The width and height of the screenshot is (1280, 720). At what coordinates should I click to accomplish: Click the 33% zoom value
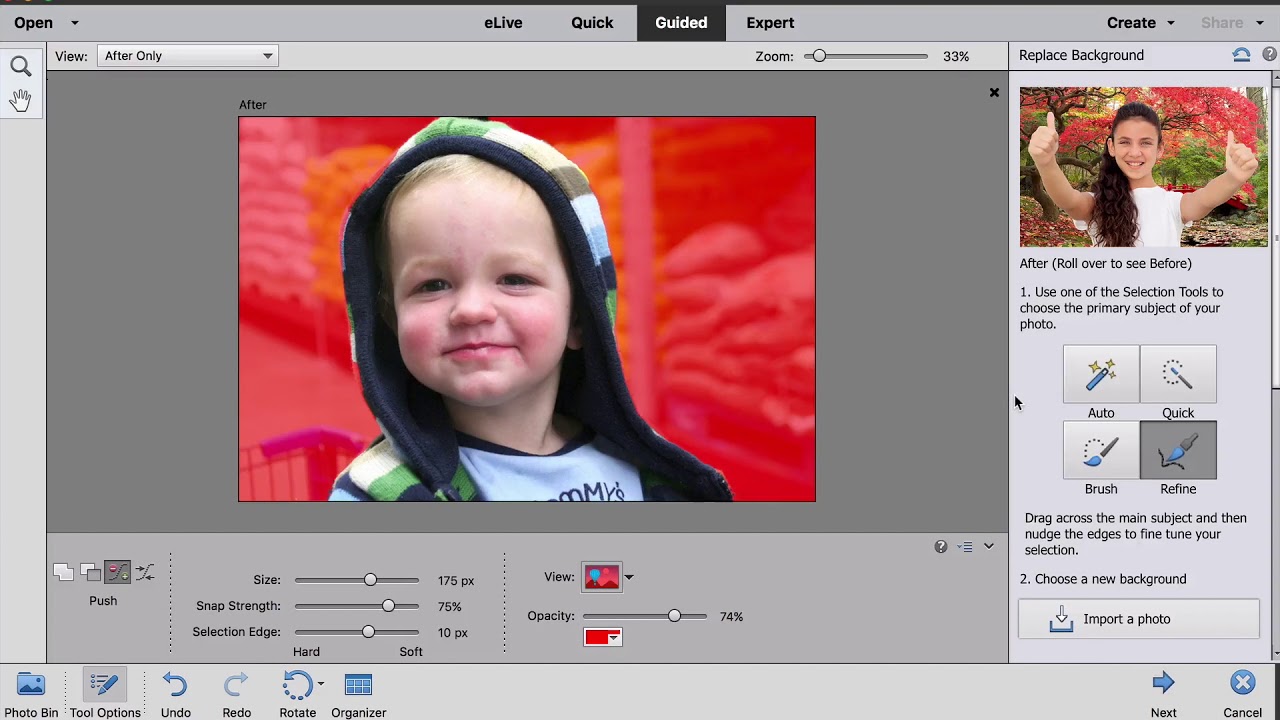(x=956, y=56)
